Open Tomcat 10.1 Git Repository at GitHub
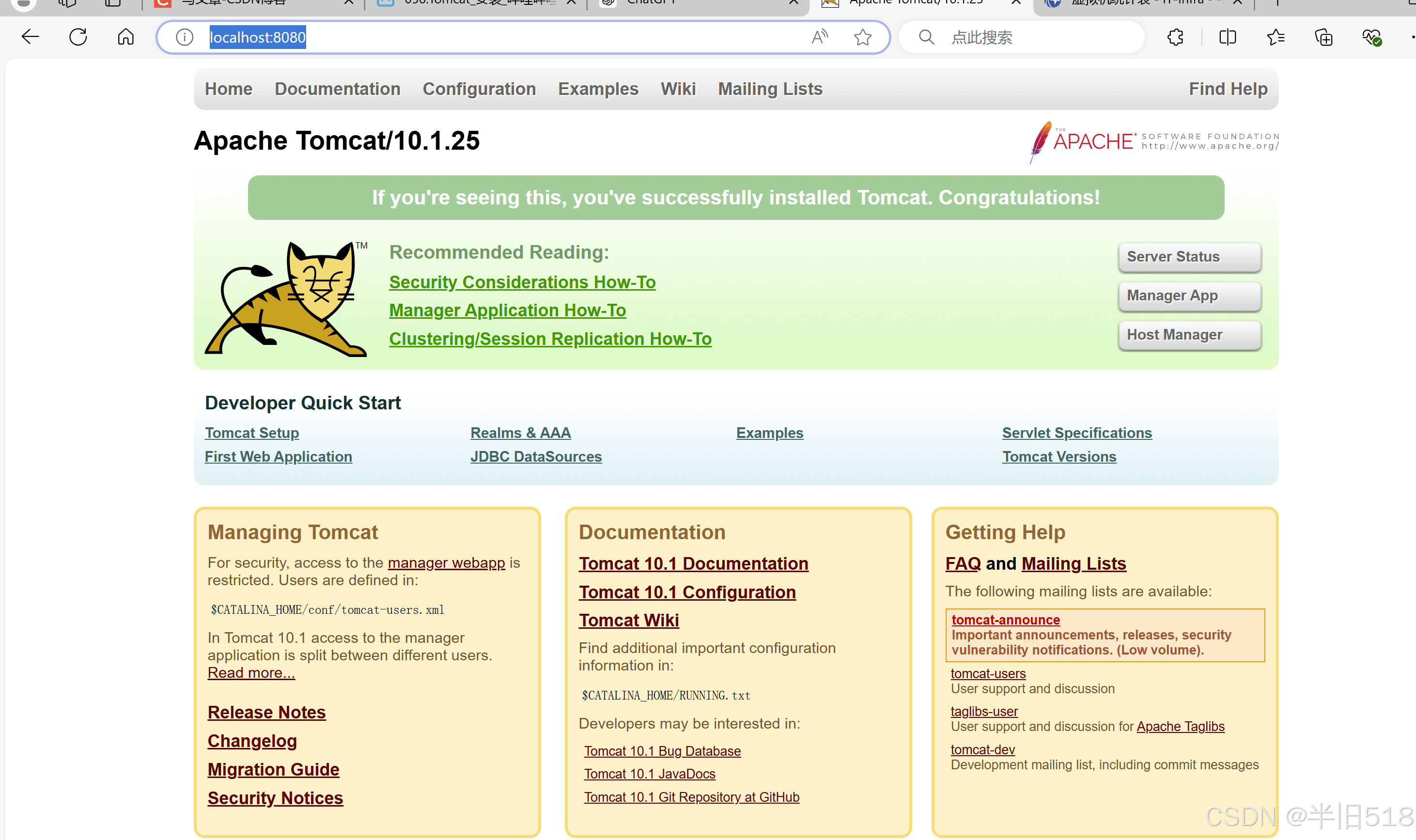1416x840 pixels. [x=692, y=797]
